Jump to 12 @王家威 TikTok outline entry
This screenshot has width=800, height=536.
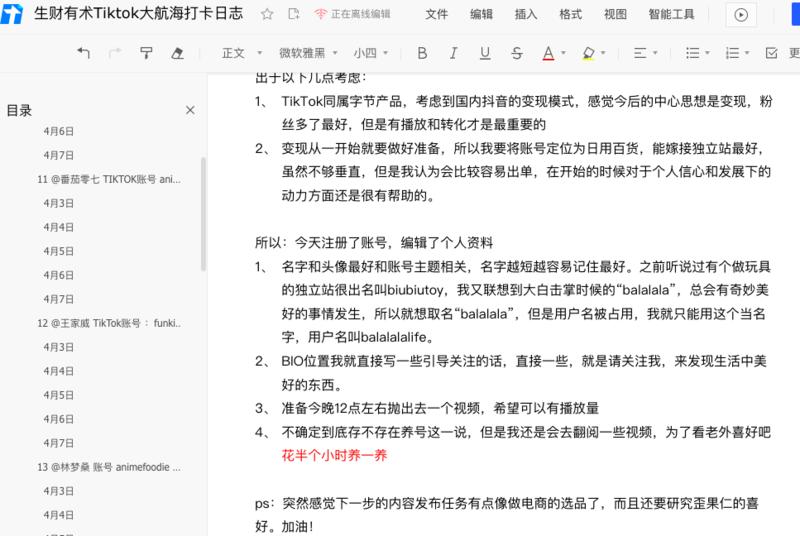pyautogui.click(x=109, y=323)
